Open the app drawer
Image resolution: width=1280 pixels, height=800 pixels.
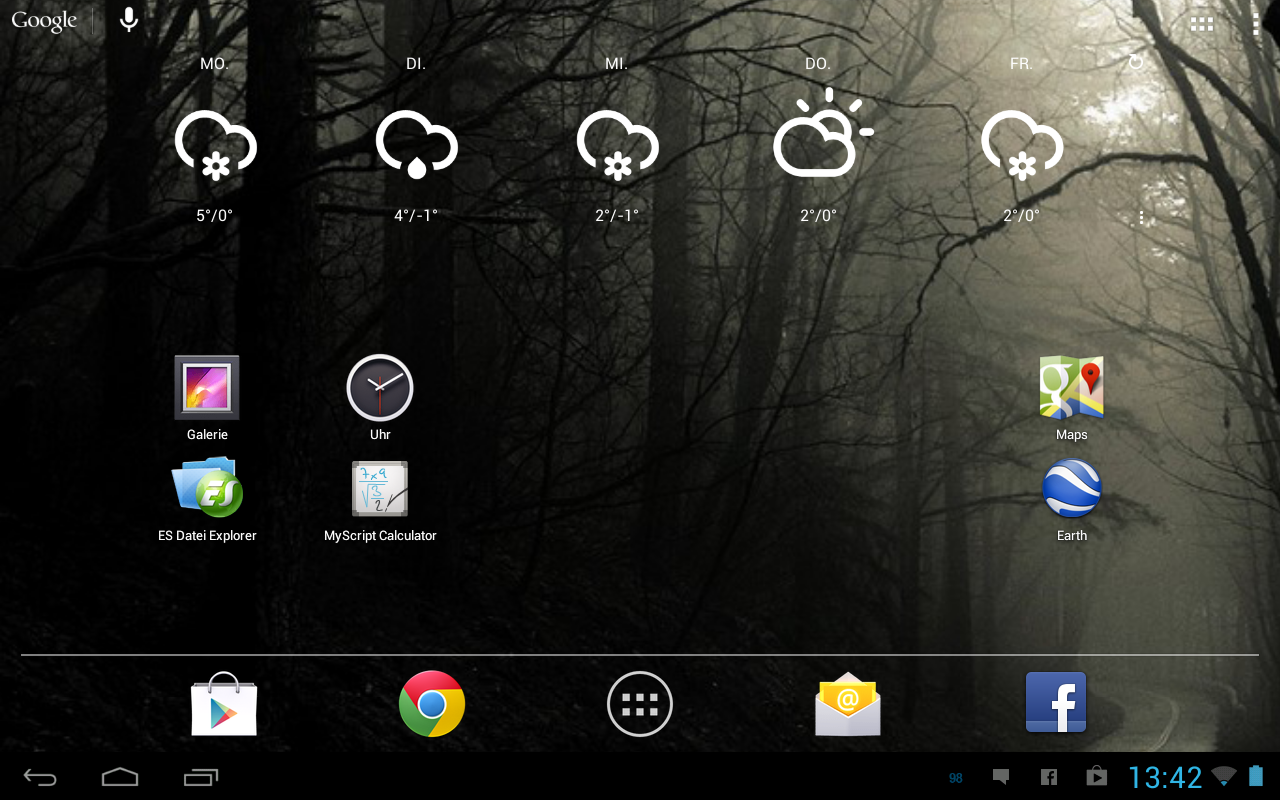[640, 704]
